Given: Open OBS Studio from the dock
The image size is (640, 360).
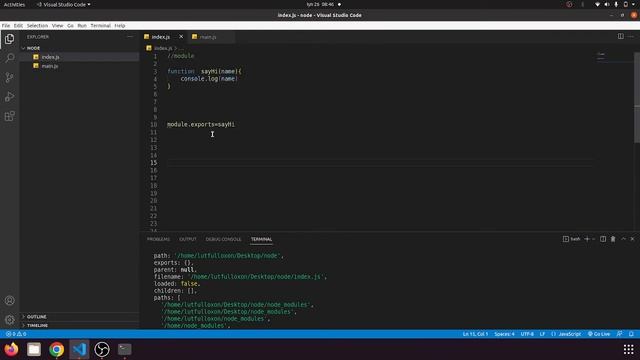Looking at the screenshot, I should 102,349.
